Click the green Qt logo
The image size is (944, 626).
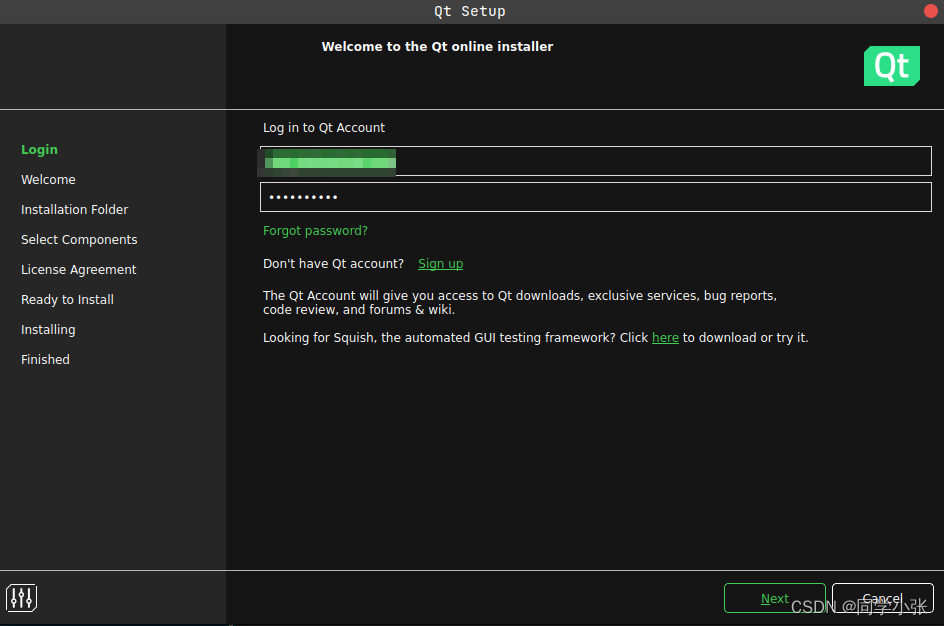tap(892, 66)
